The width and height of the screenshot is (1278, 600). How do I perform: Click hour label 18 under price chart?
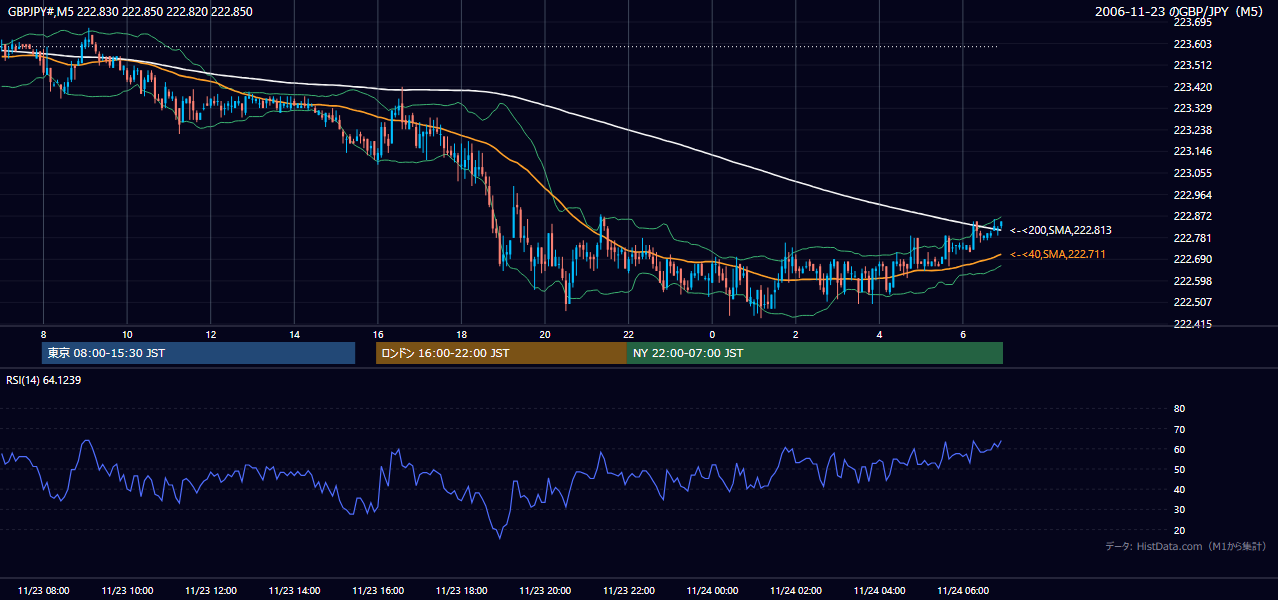(x=462, y=334)
